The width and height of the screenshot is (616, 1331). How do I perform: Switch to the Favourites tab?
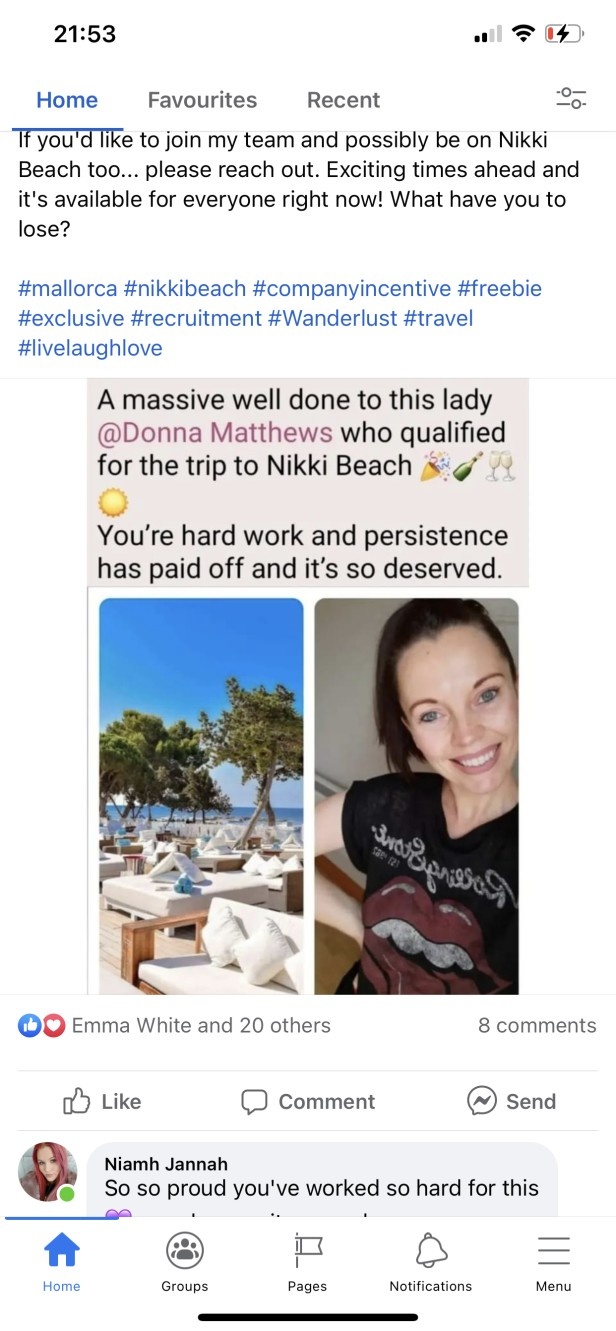(x=202, y=100)
